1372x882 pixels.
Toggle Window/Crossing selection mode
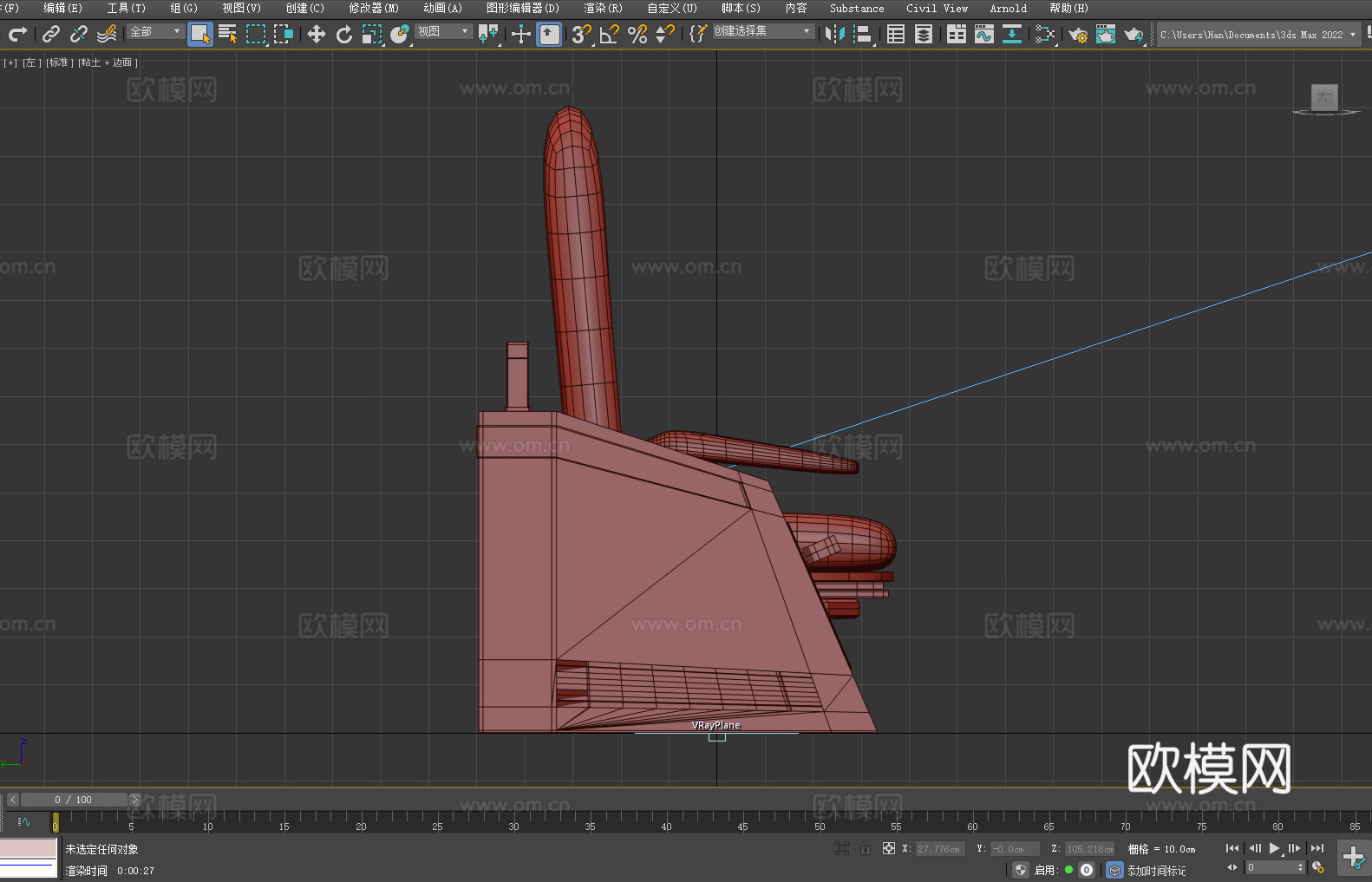coord(284,34)
